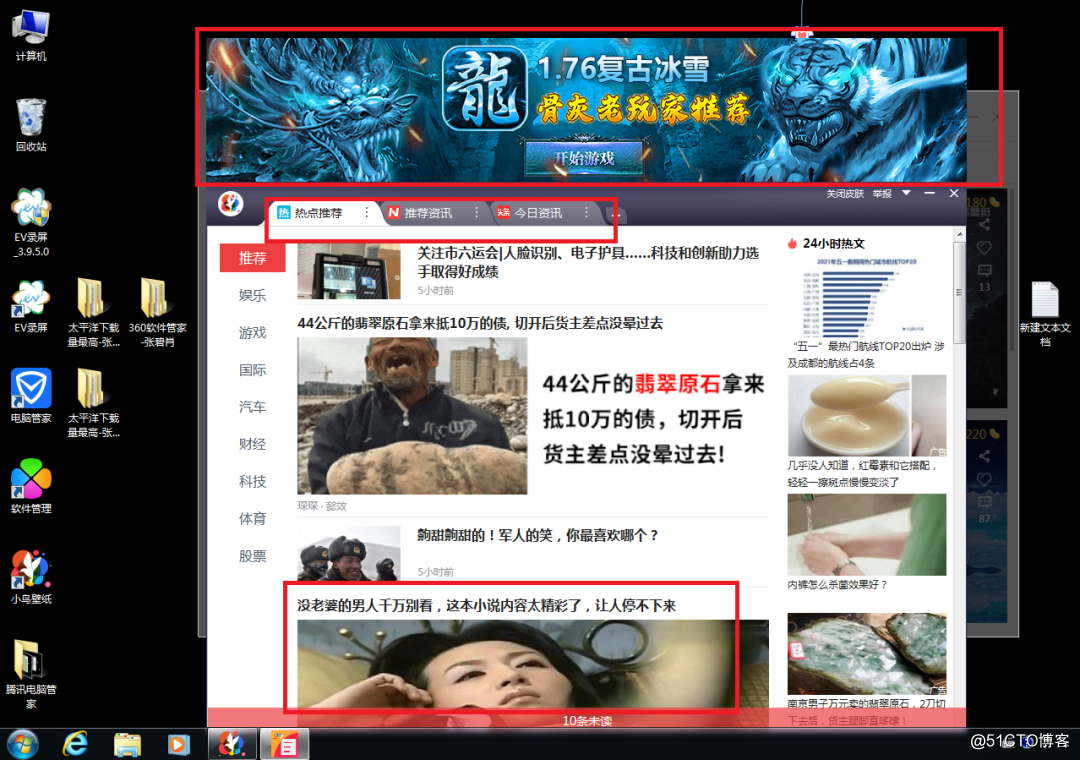Select the 体育 category
The width and height of the screenshot is (1080, 760).
click(x=252, y=519)
